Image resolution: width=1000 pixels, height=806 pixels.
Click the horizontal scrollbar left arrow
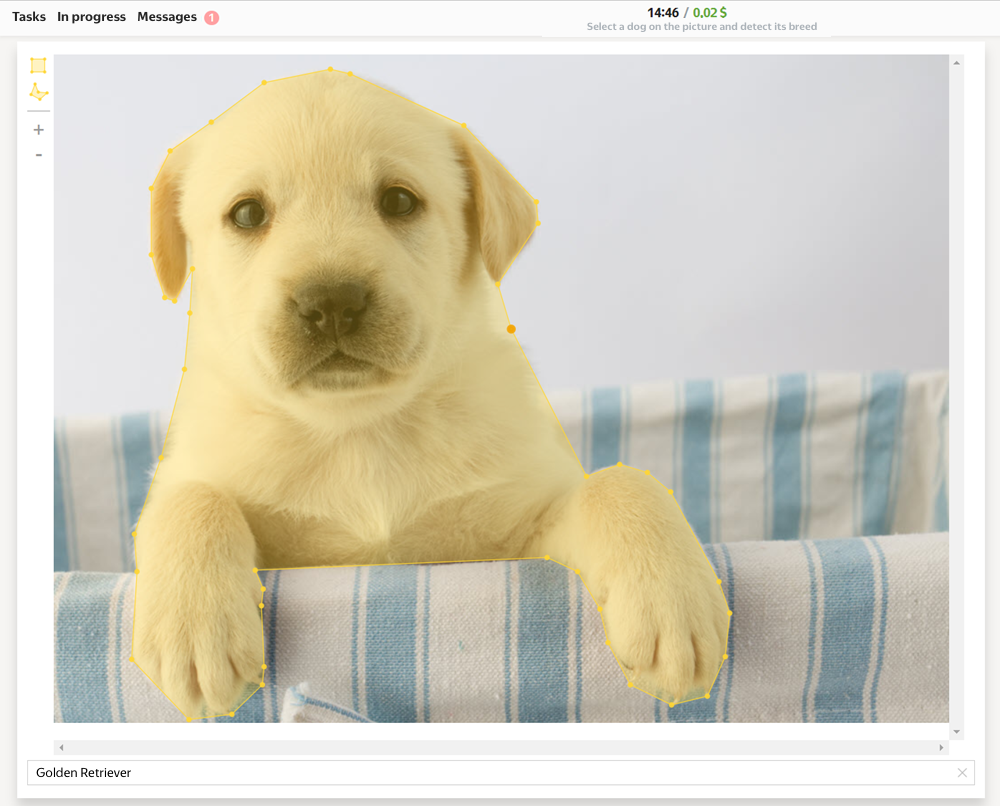pos(61,747)
